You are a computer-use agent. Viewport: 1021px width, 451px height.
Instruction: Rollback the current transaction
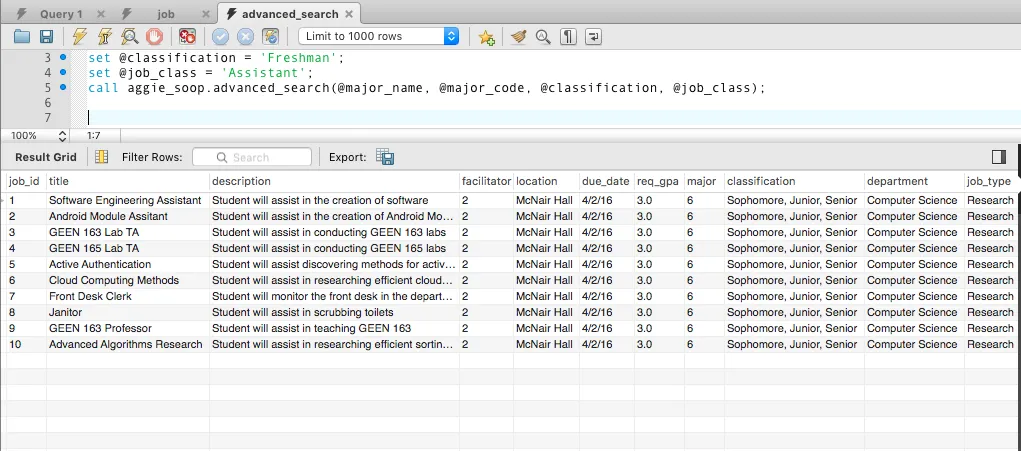245,36
